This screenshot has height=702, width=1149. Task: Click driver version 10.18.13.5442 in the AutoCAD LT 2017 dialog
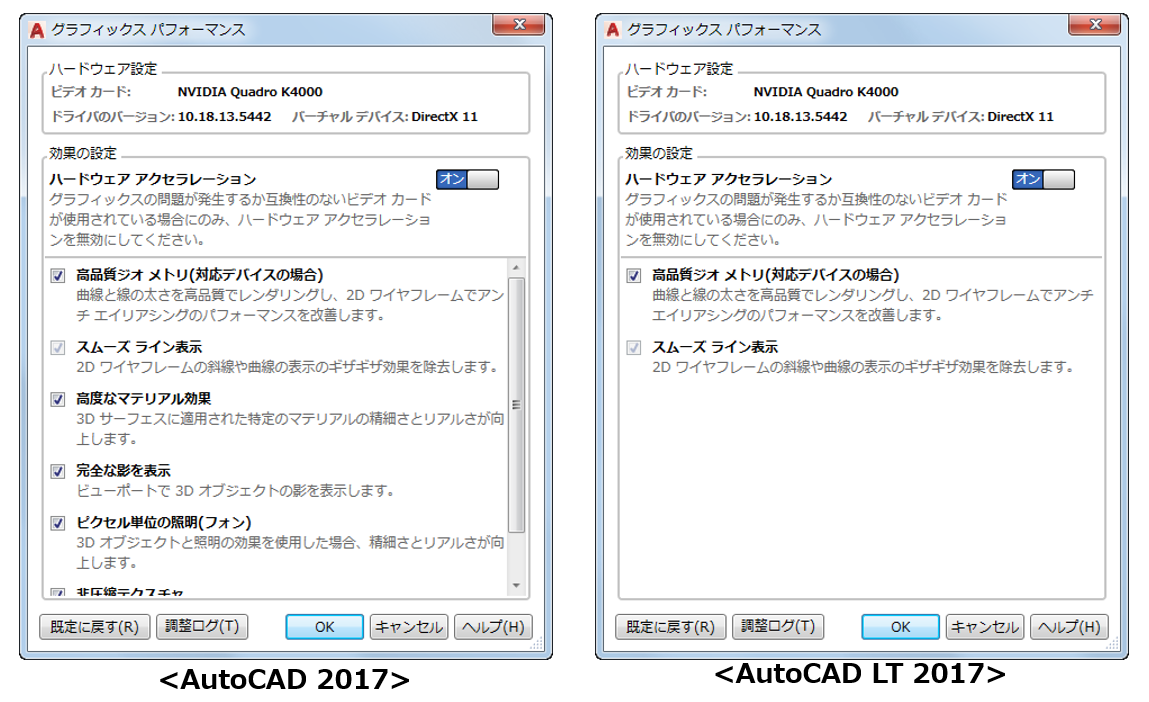[x=800, y=117]
